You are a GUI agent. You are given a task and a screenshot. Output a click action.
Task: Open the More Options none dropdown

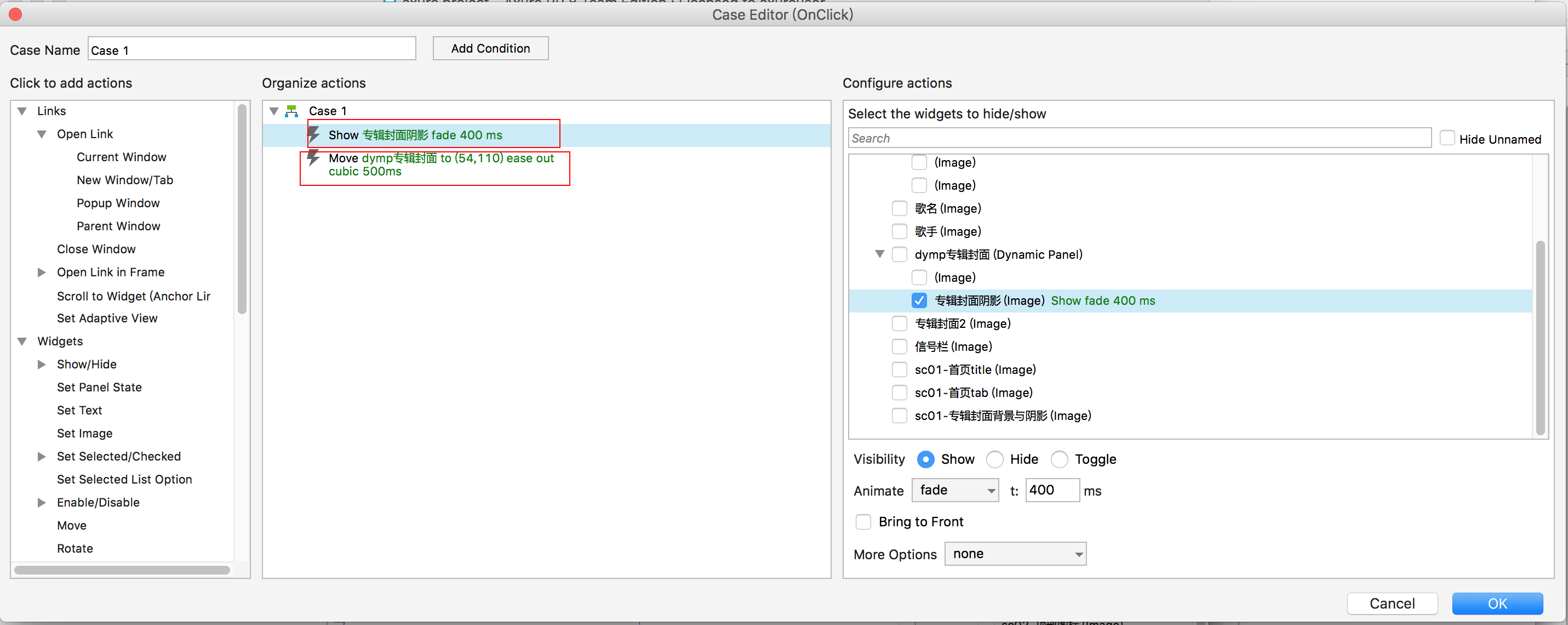pos(1015,554)
